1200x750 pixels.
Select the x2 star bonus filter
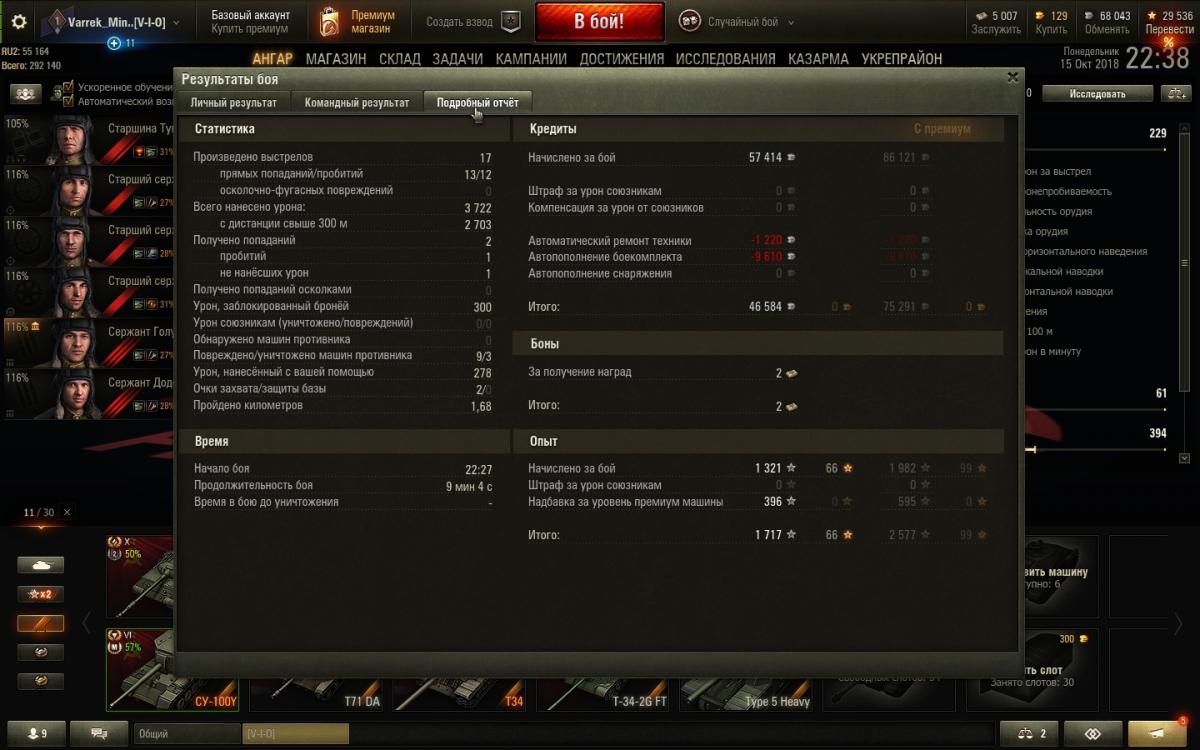click(x=40, y=594)
